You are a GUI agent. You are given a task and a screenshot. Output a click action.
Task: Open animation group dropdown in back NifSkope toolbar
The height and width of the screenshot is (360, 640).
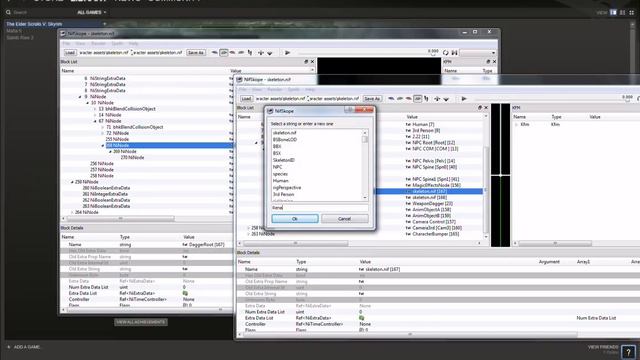(x=478, y=53)
